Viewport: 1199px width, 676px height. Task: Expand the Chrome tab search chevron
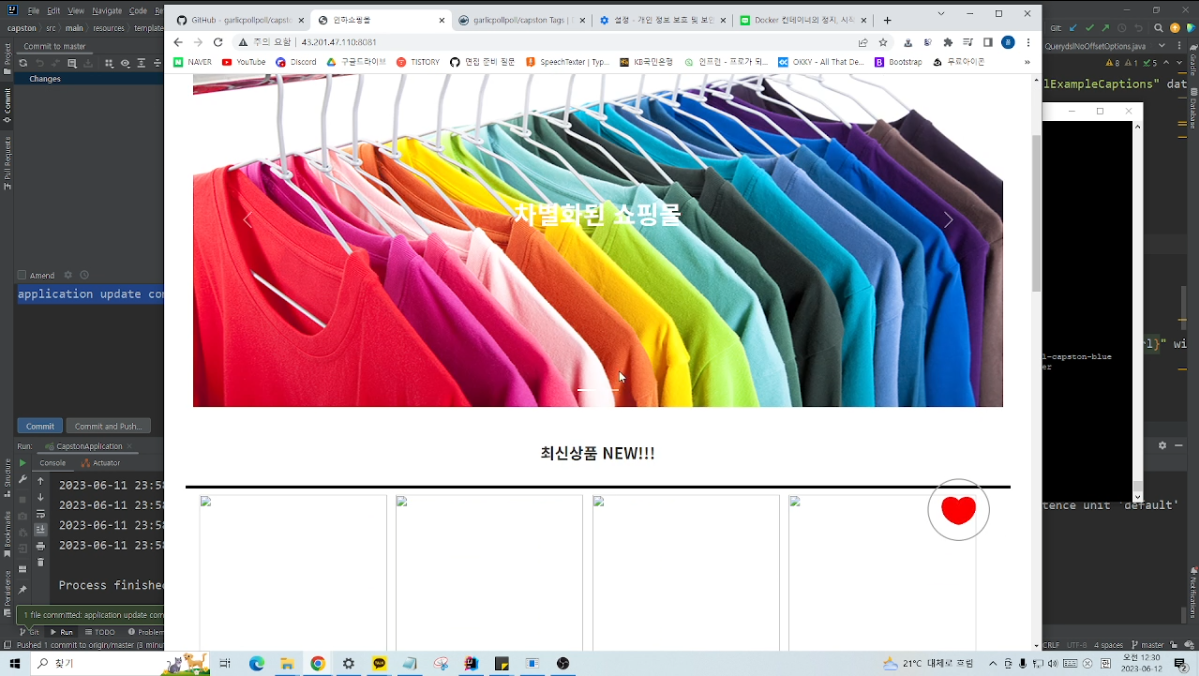[941, 13]
